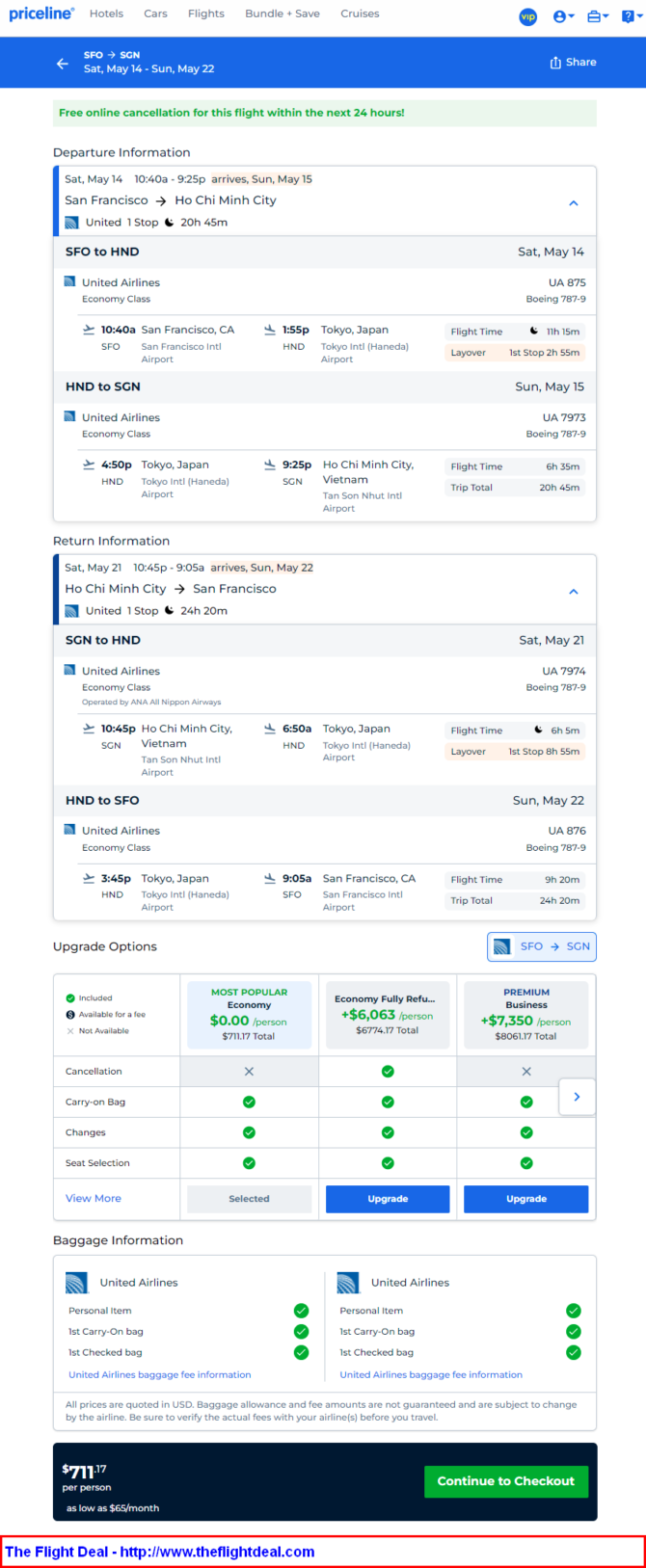Click the landing icon at 9:25p
The height and width of the screenshot is (1568, 646).
270,465
